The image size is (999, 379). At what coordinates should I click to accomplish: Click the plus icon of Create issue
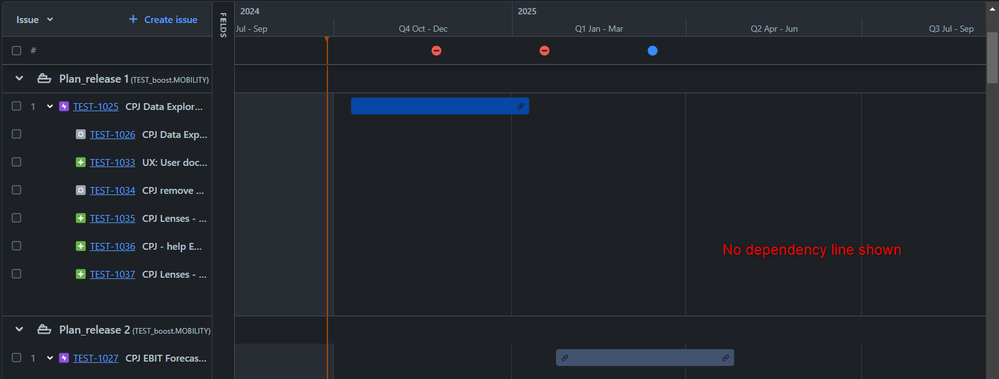[x=133, y=19]
